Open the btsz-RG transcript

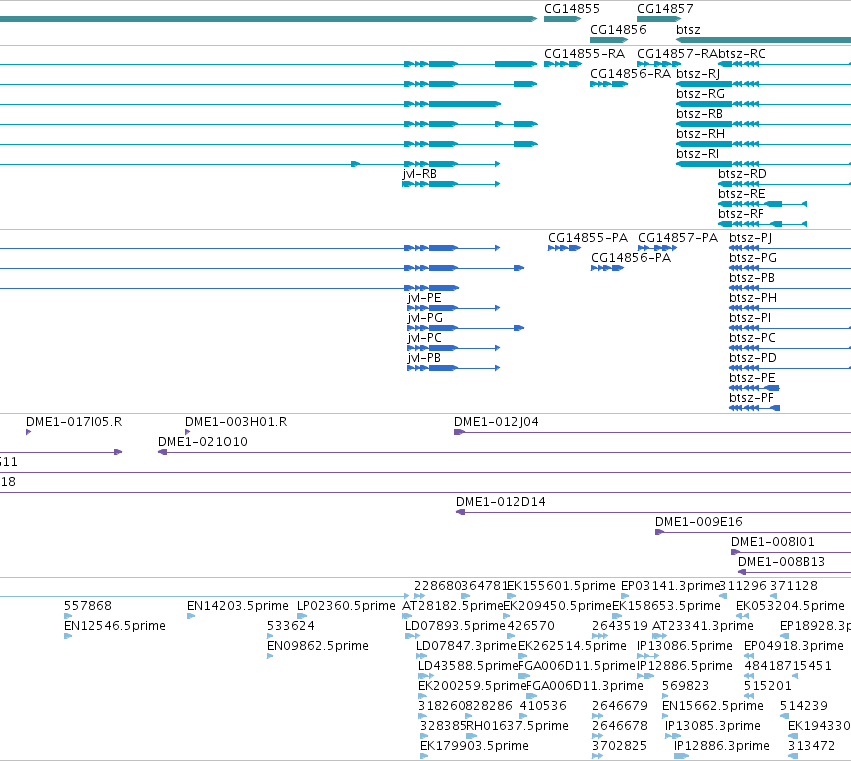700,94
